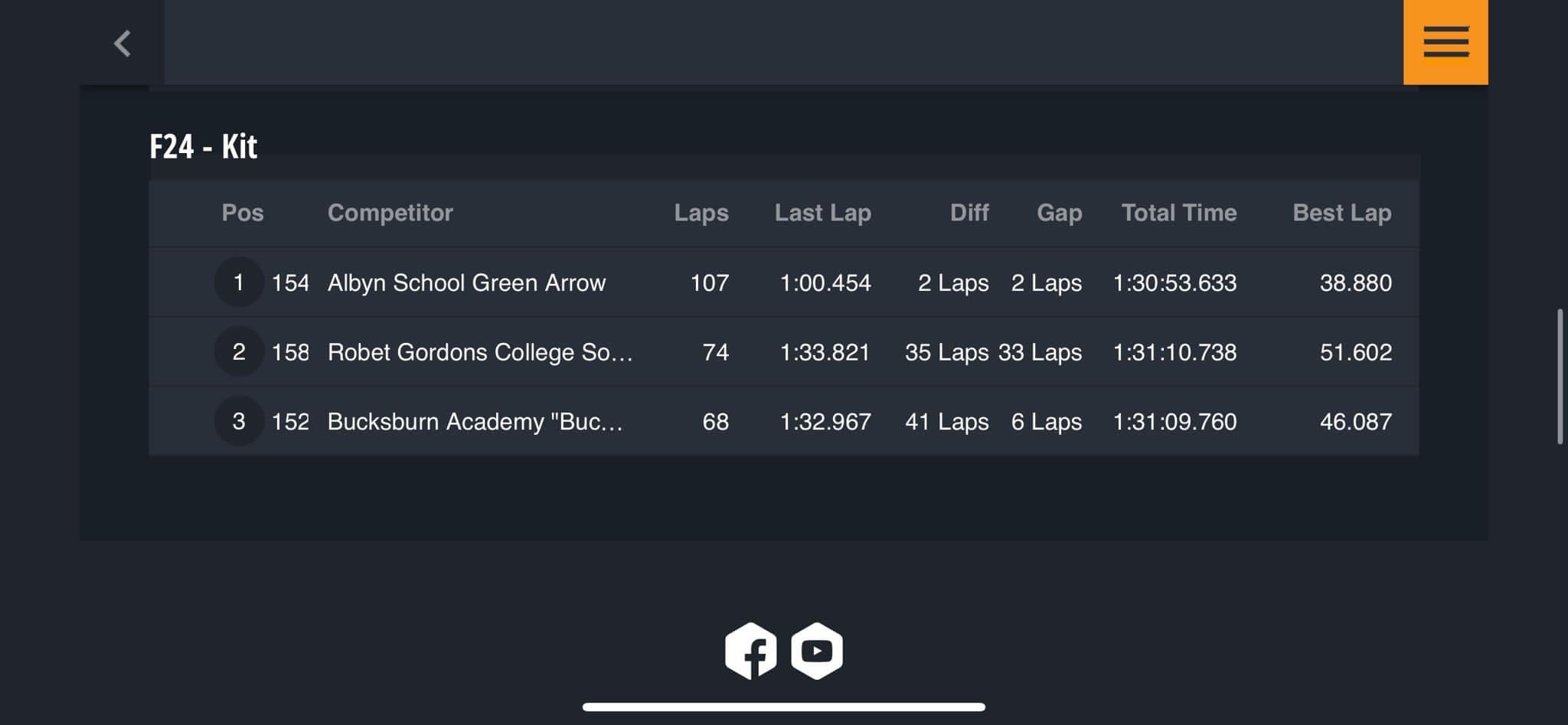Sort by Last Lap column header
Screen dimensions: 1568x725
(x=822, y=213)
